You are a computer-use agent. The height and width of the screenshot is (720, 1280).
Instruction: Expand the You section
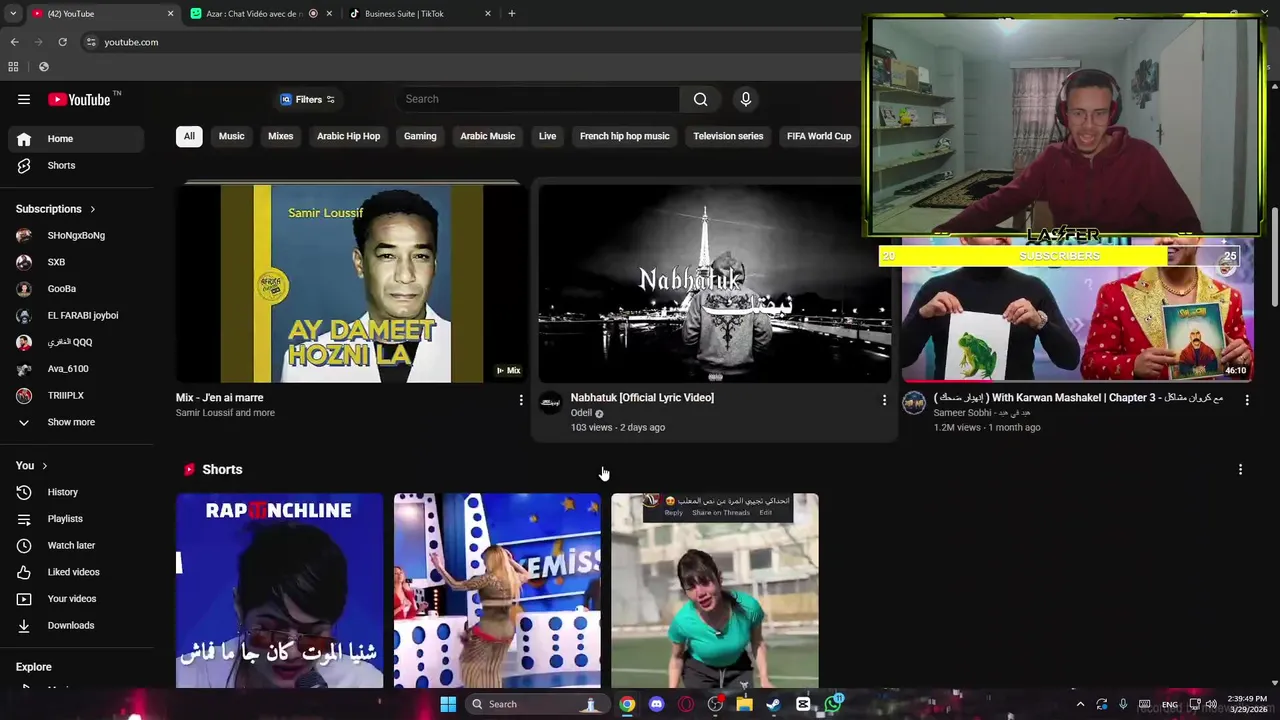tap(32, 465)
